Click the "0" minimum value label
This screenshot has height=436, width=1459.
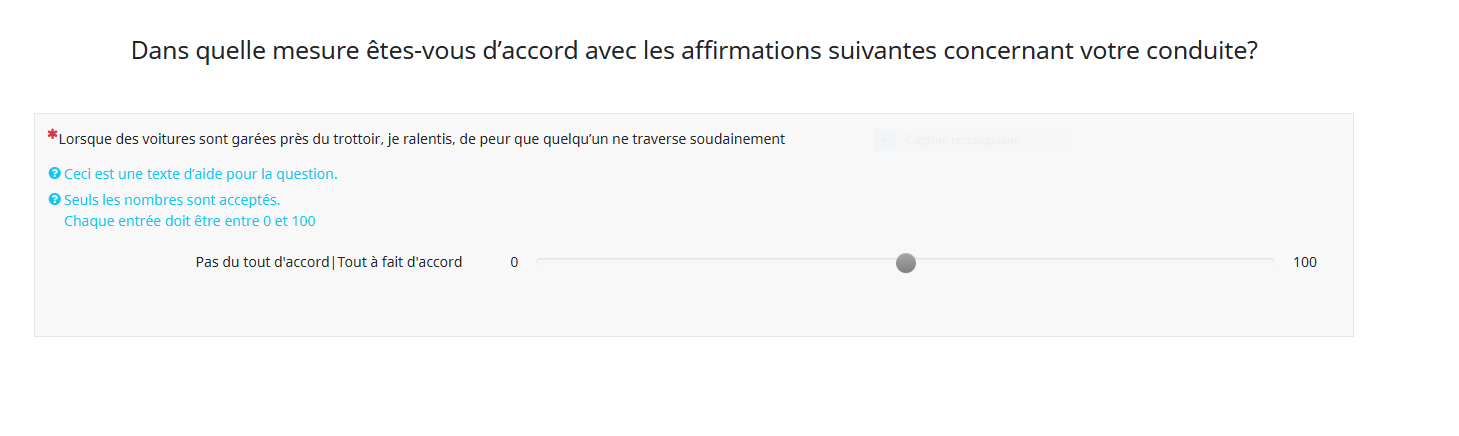pyautogui.click(x=514, y=263)
